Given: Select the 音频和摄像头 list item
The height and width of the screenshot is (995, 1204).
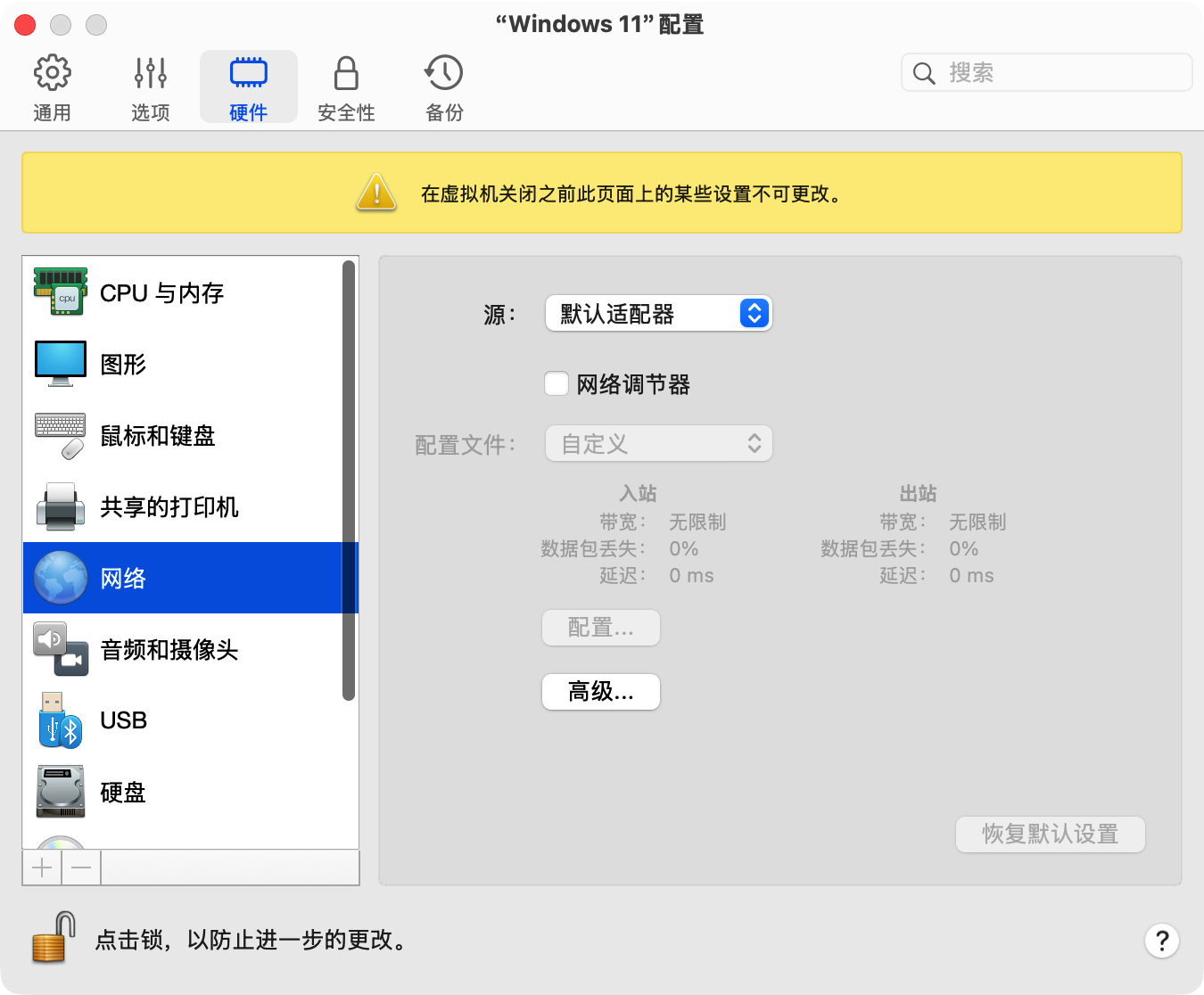Looking at the screenshot, I should pos(183,649).
